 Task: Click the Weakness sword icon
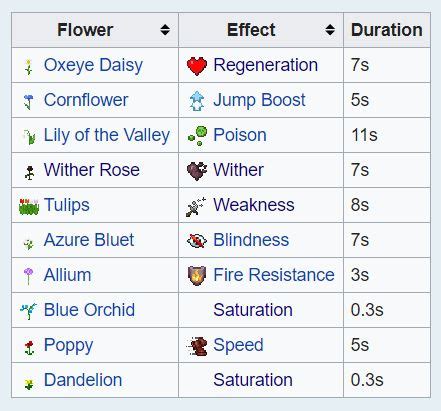click(196, 206)
